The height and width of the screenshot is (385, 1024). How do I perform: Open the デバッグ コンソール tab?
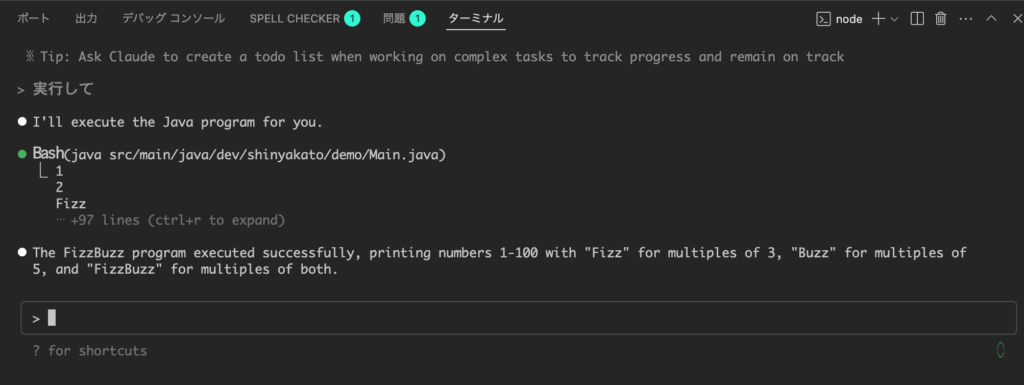pyautogui.click(x=174, y=18)
